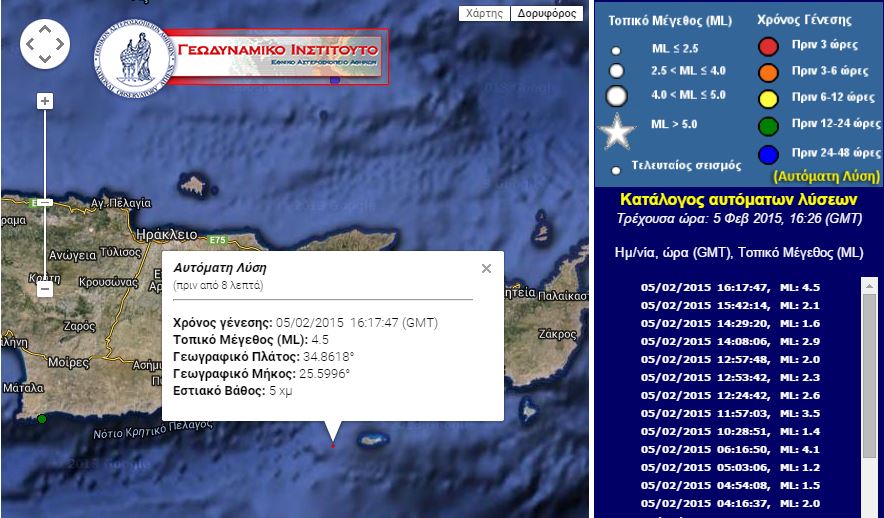Click the red epicenter marker below the popup
884x518 pixels.
coord(333,446)
